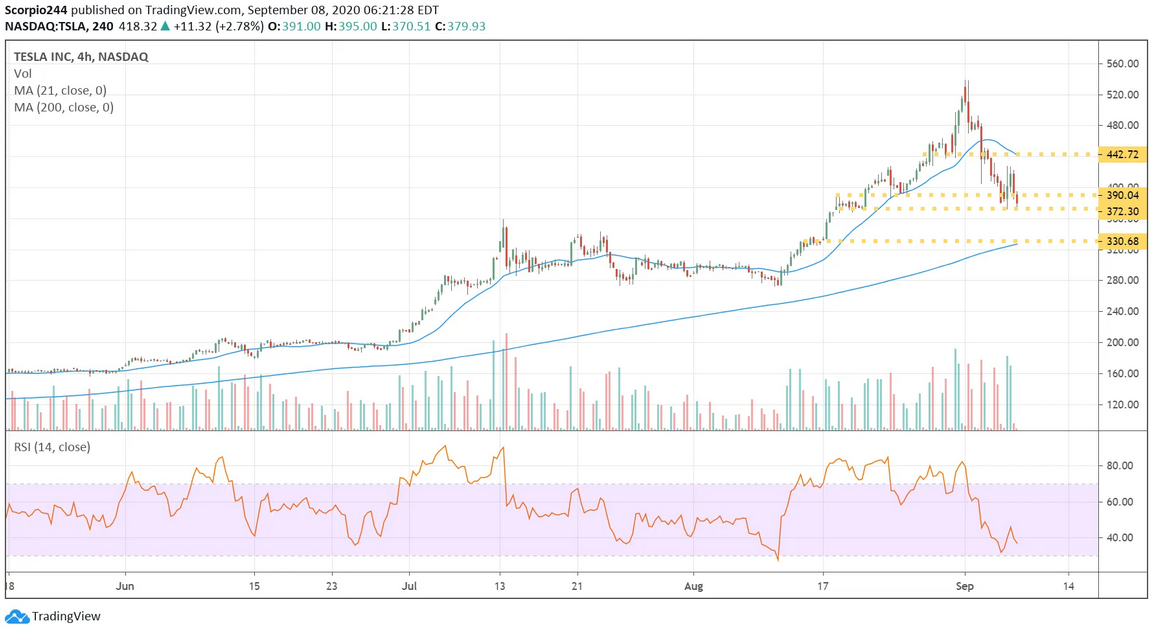Click the Jun label on the time axis
Viewport: 1153px width, 627px height.
(125, 586)
